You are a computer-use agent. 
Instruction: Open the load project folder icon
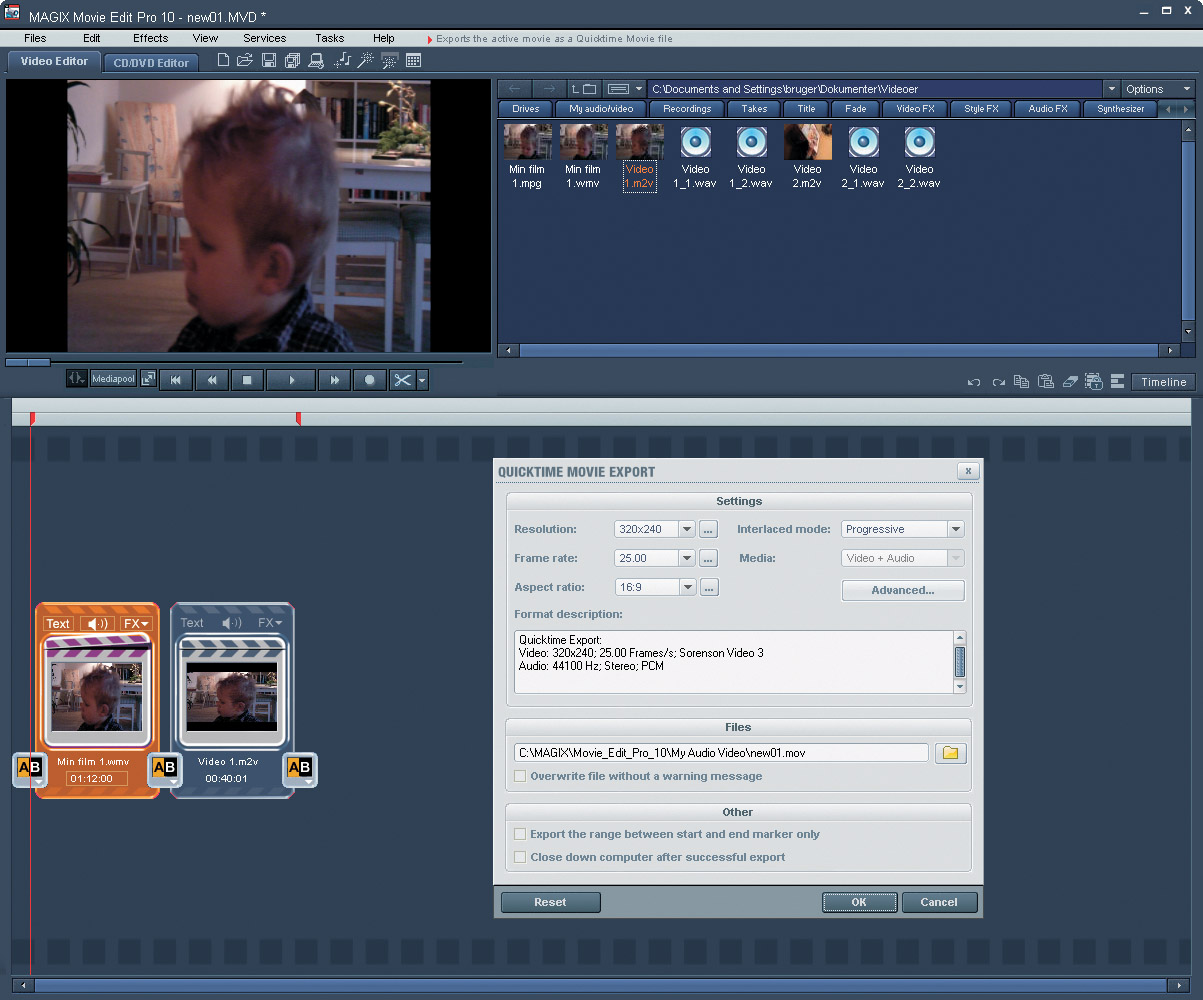(245, 61)
